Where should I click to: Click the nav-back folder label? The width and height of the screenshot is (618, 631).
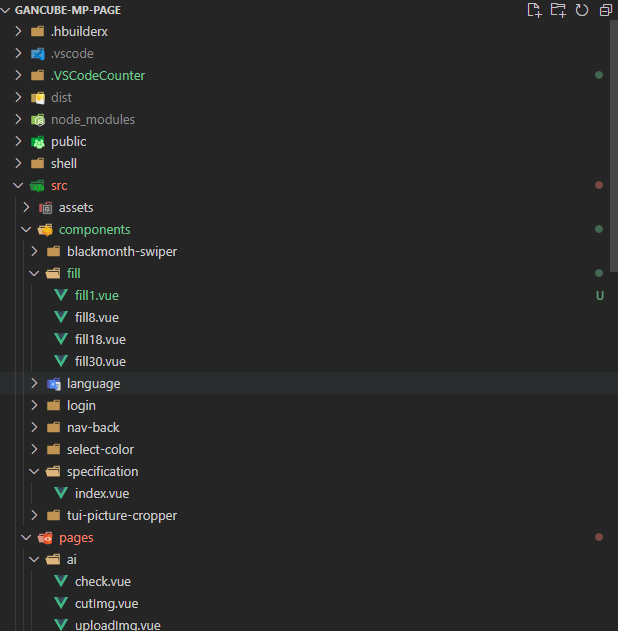tap(93, 428)
